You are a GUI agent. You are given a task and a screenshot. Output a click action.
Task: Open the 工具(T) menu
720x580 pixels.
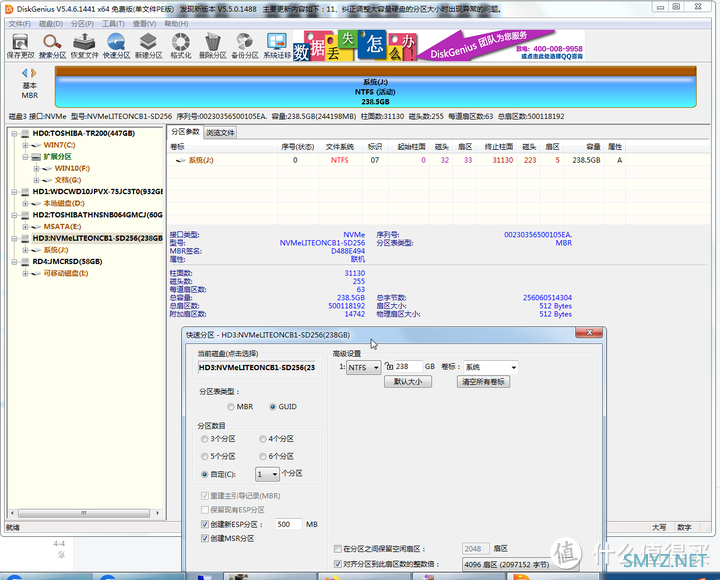click(x=113, y=24)
